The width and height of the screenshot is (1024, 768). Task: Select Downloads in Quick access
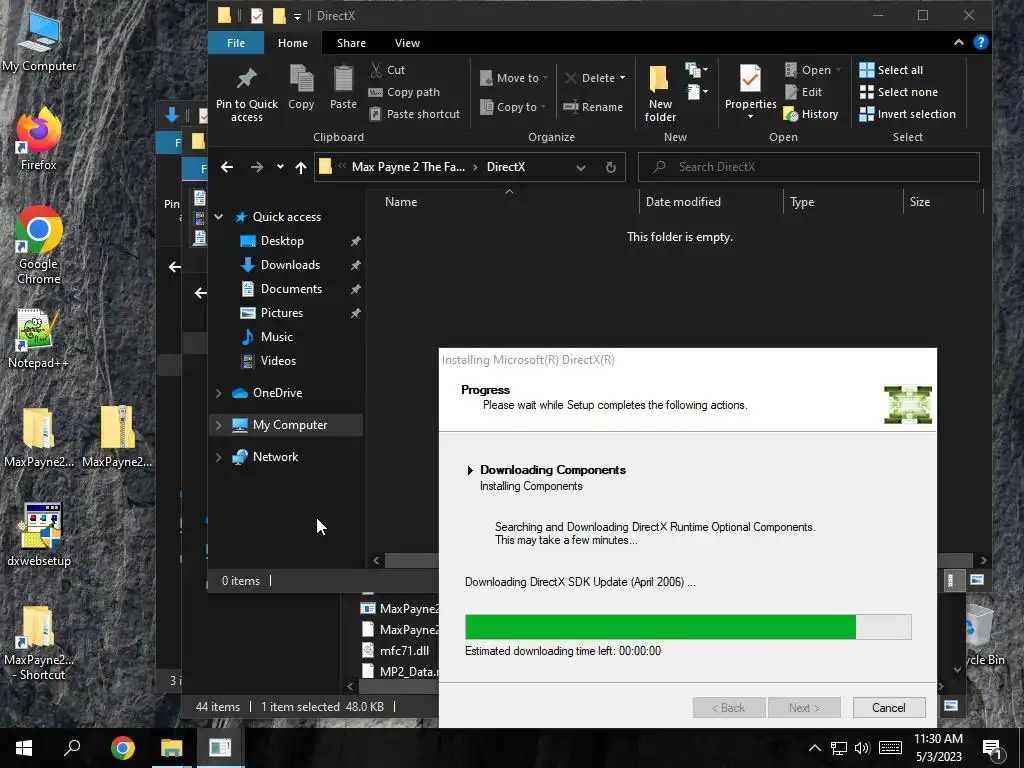click(x=290, y=264)
